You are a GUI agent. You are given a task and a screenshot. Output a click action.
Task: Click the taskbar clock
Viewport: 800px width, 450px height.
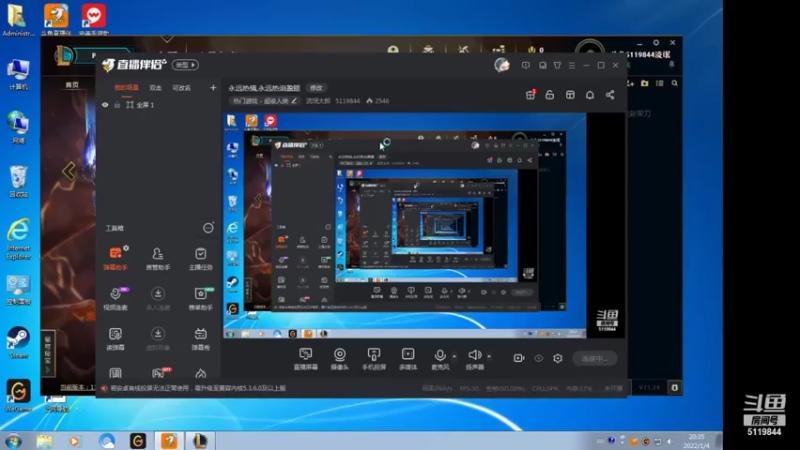tap(696, 441)
